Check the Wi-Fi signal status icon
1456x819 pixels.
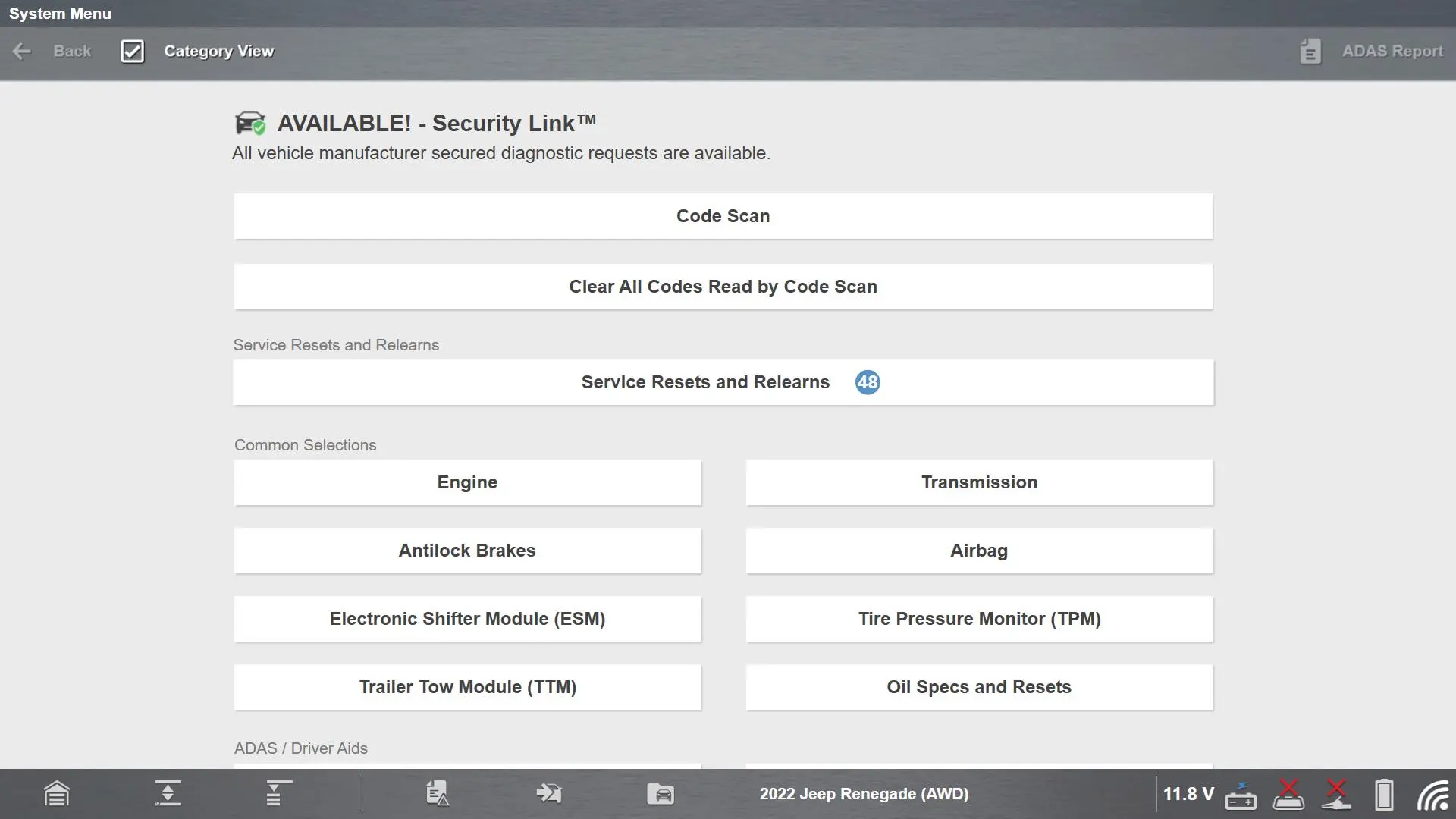1432,795
